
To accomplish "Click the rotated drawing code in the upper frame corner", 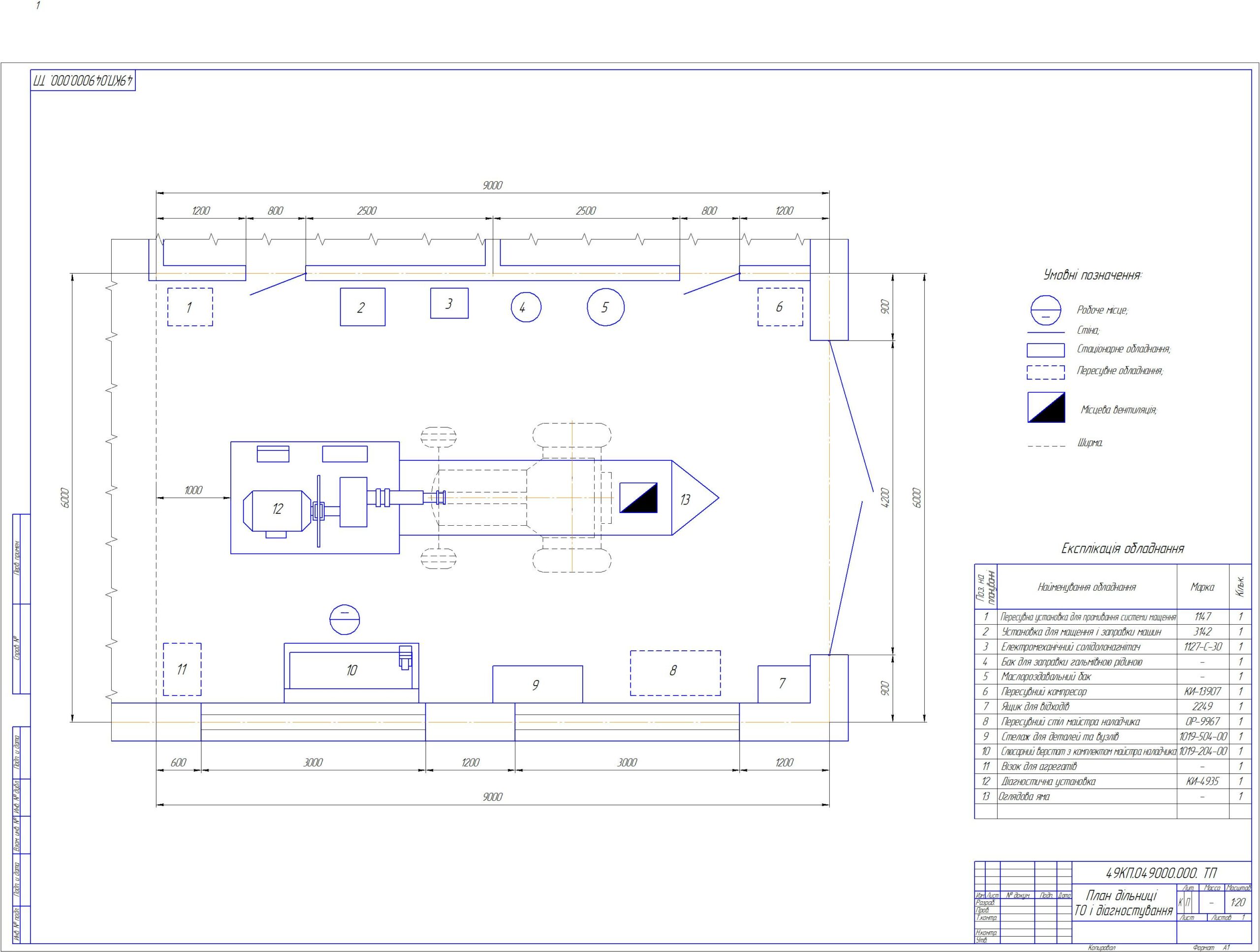I will tap(83, 80).
